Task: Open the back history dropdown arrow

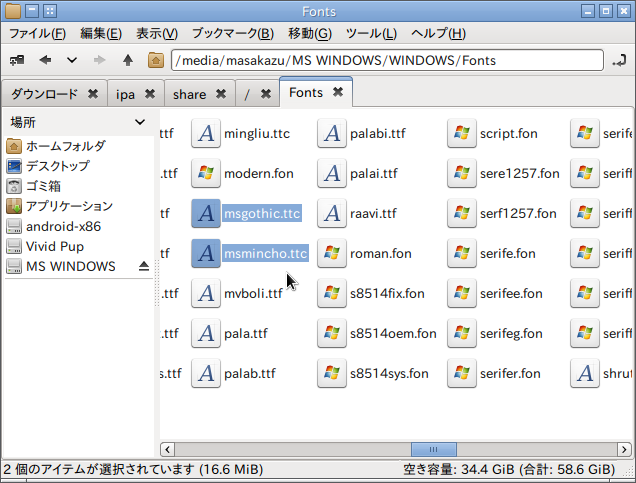Action: click(72, 60)
